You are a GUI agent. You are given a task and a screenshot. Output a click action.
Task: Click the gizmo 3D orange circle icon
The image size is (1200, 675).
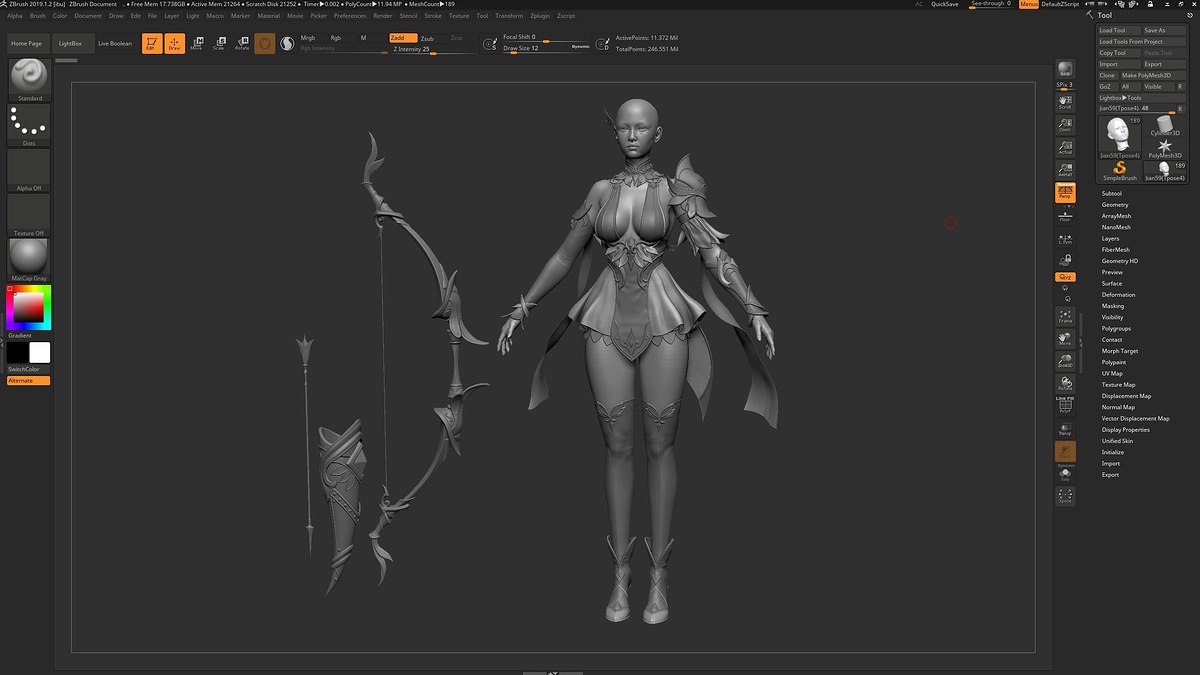coord(265,43)
